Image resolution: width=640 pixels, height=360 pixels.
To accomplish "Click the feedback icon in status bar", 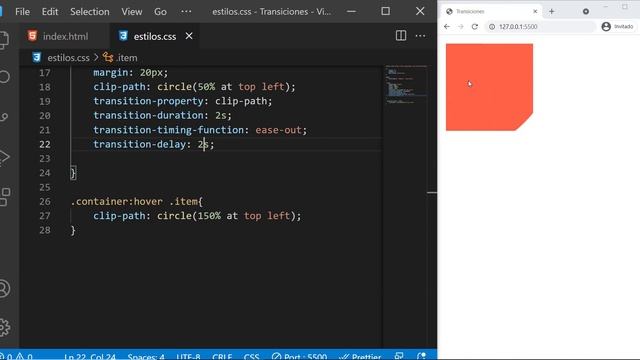I will 399,356.
